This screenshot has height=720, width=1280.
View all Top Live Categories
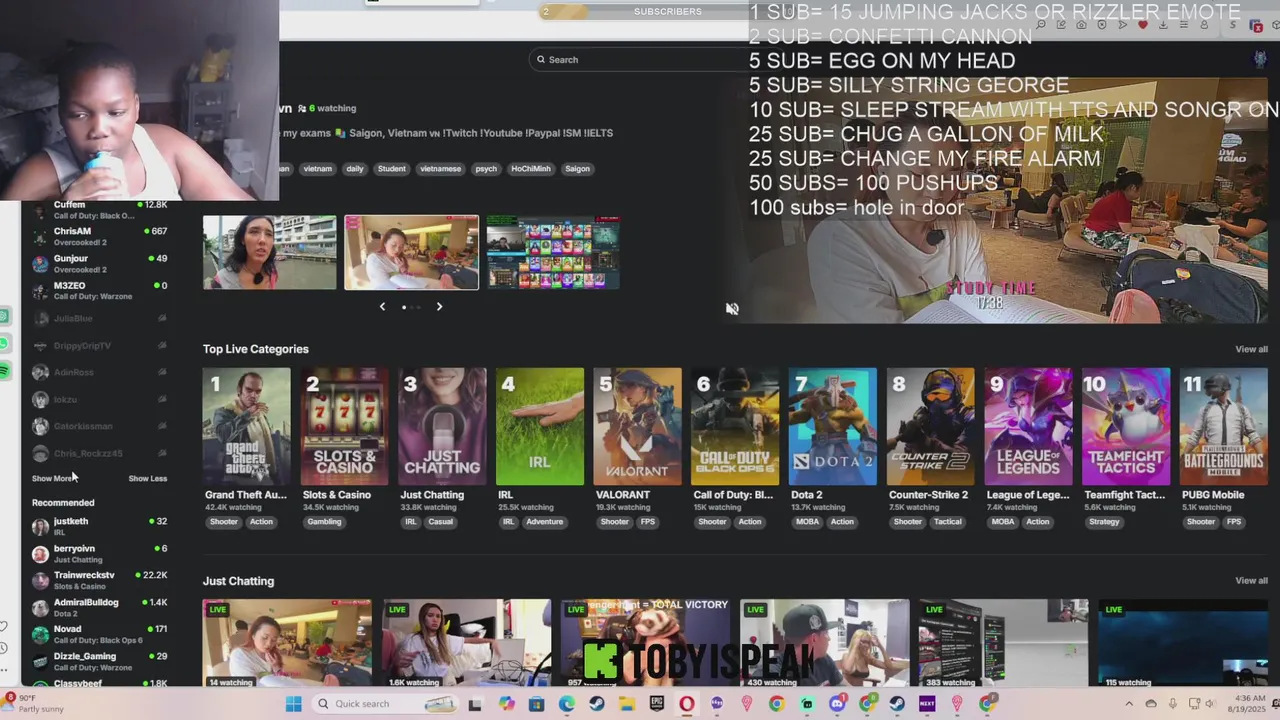pyautogui.click(x=1251, y=349)
